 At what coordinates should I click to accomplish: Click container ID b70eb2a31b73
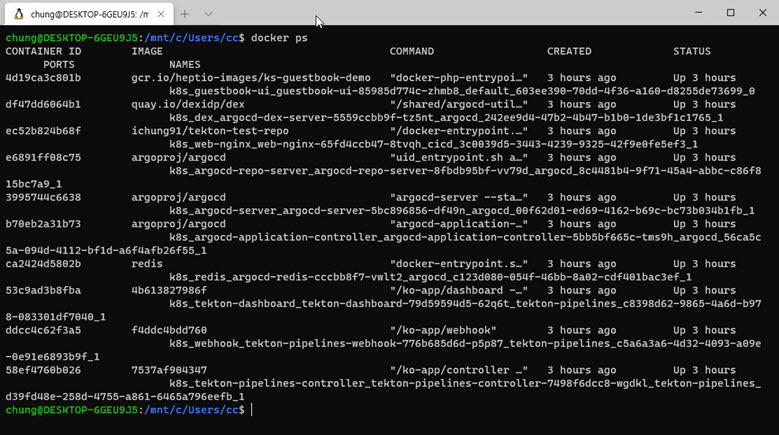point(43,224)
